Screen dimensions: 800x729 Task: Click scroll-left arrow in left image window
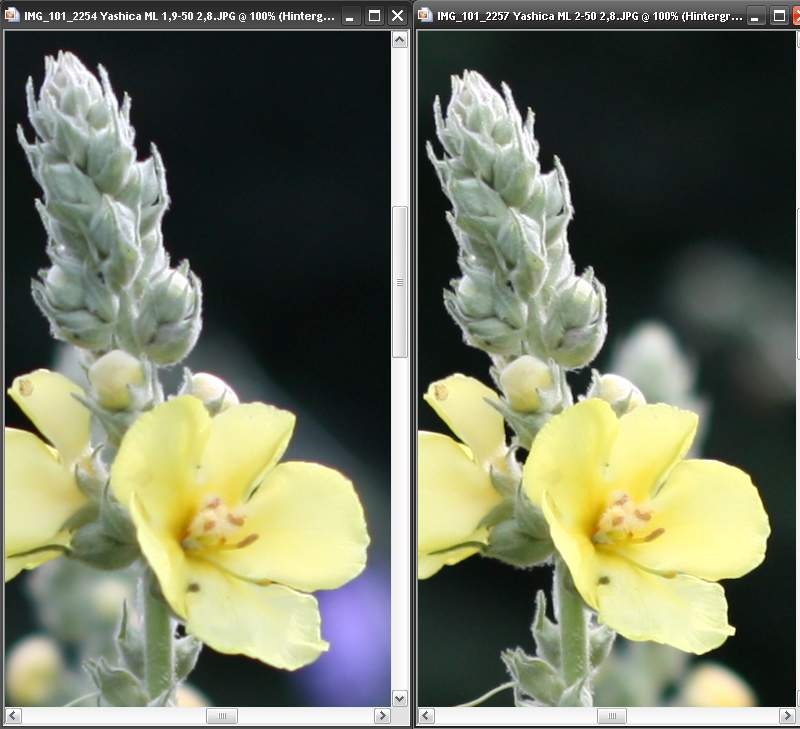(x=13, y=716)
